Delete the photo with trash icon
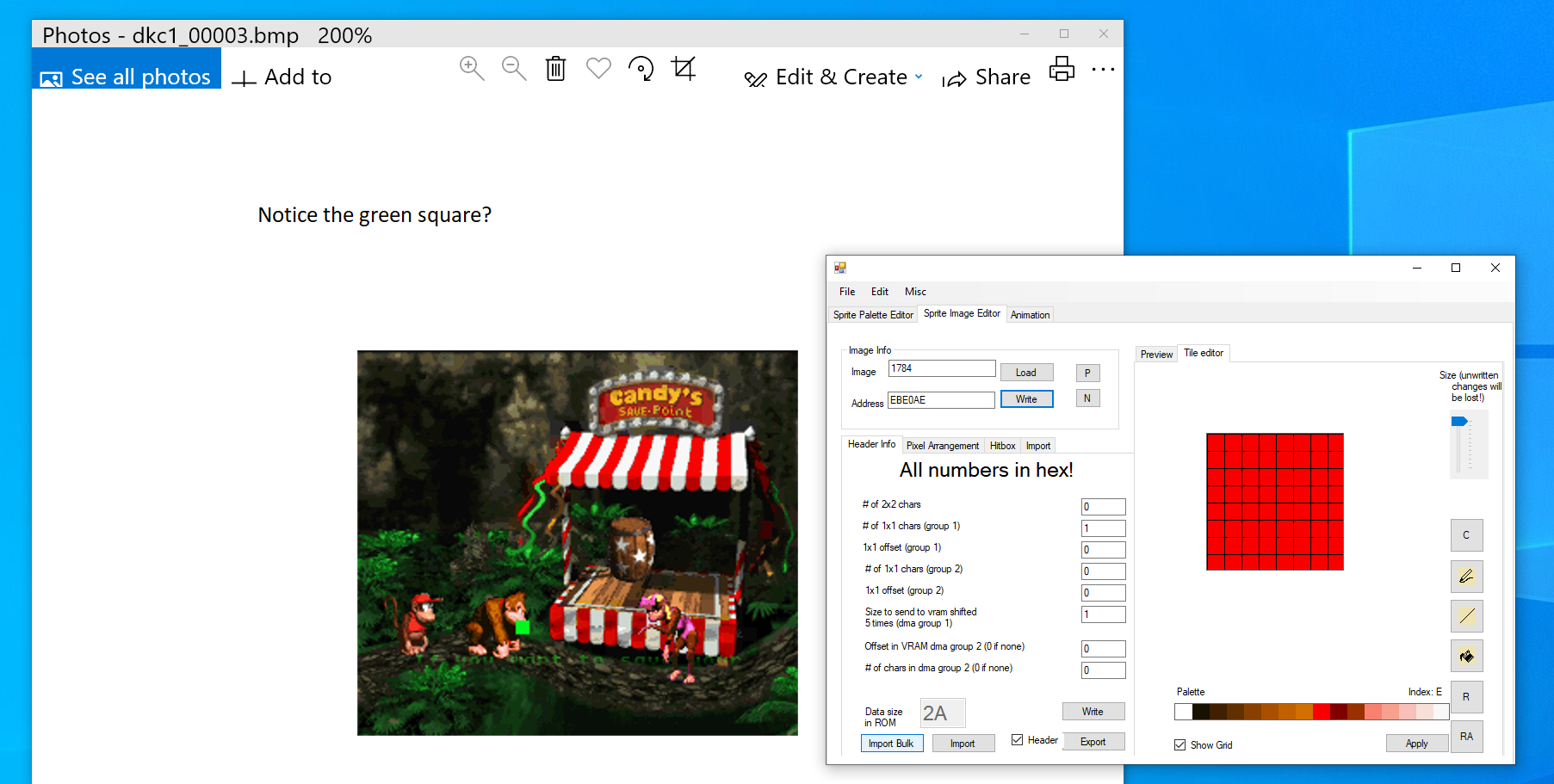The image size is (1554, 784). (x=556, y=69)
